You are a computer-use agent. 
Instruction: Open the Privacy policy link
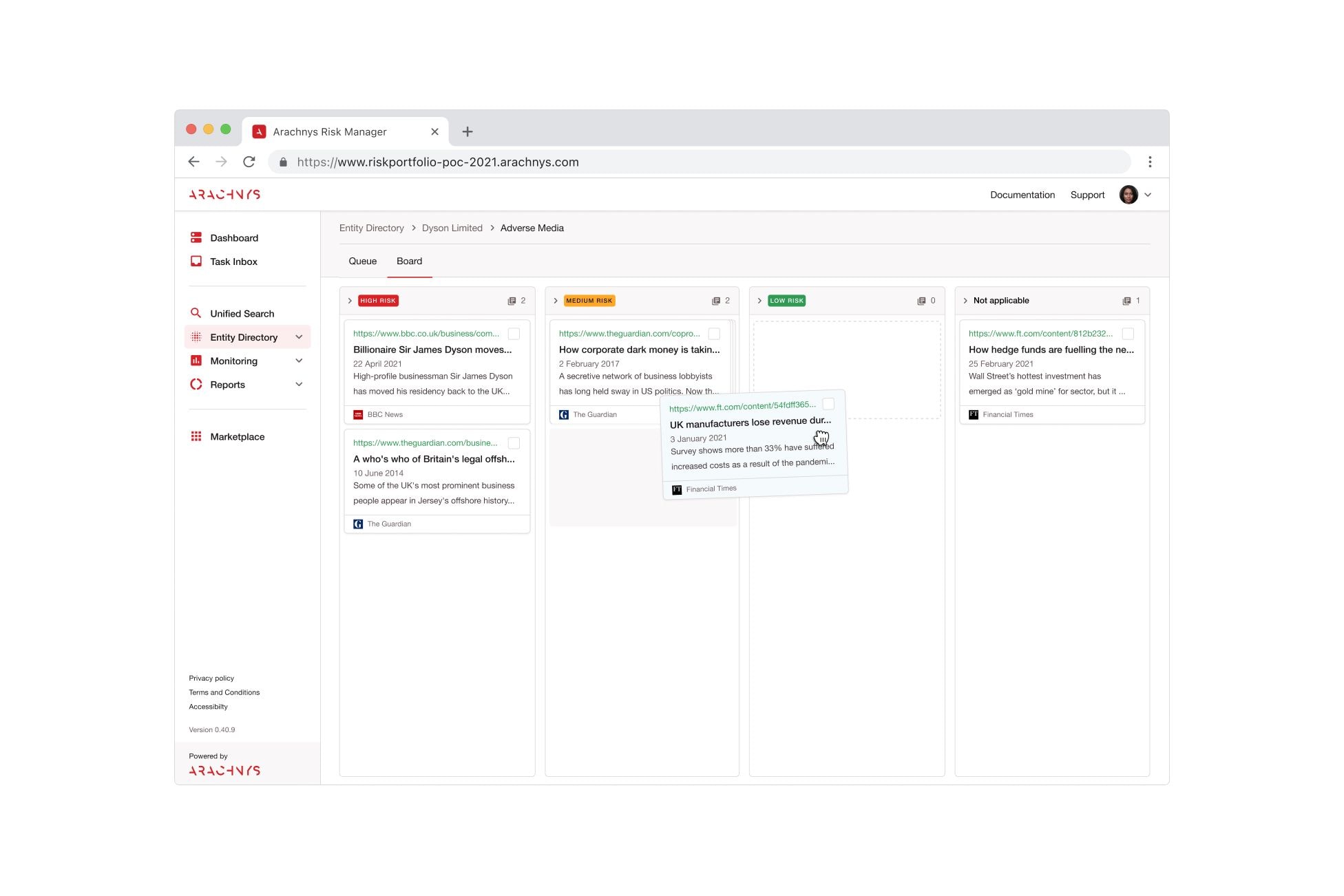click(x=211, y=678)
